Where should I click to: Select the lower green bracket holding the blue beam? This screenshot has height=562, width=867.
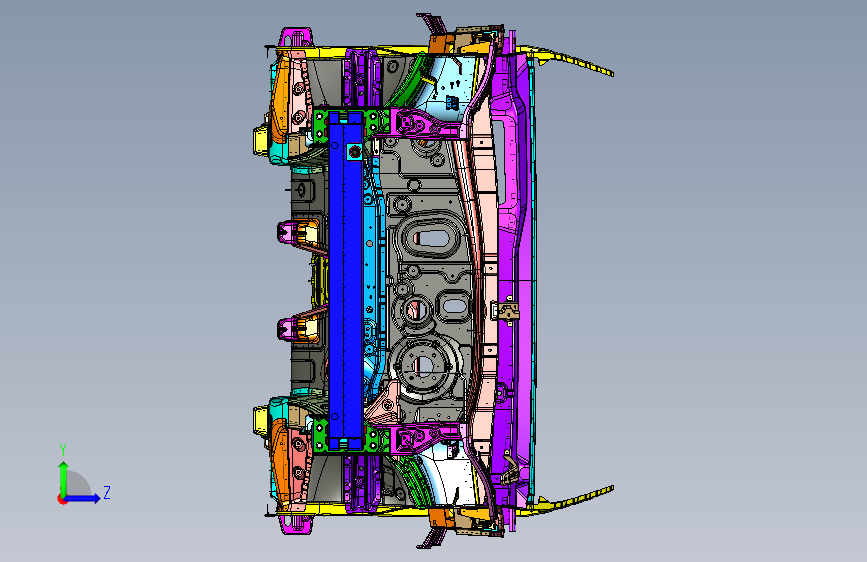point(320,436)
